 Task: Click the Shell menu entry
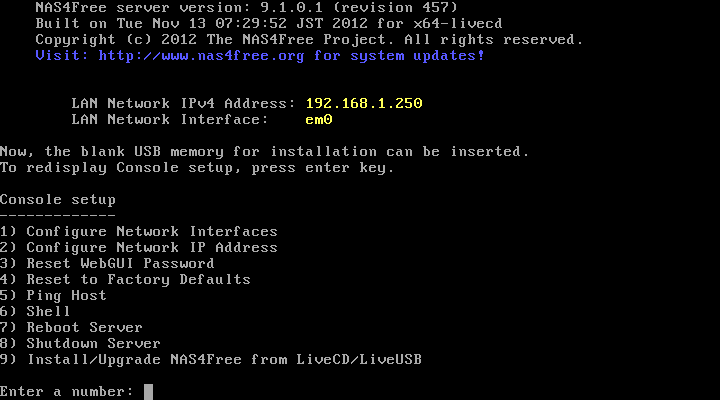click(x=35, y=311)
